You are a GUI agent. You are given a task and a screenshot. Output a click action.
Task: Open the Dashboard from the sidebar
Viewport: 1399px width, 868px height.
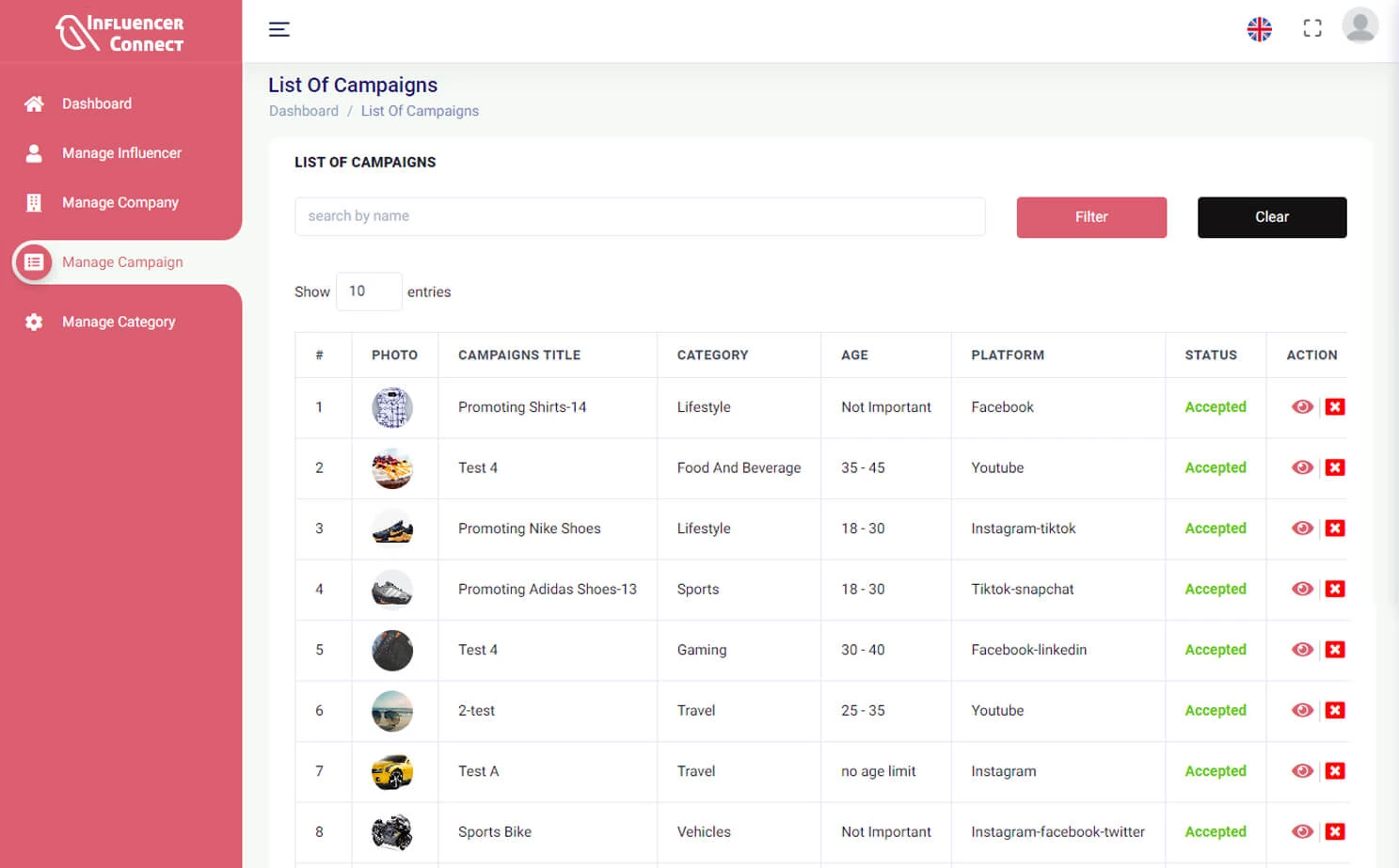click(x=96, y=103)
